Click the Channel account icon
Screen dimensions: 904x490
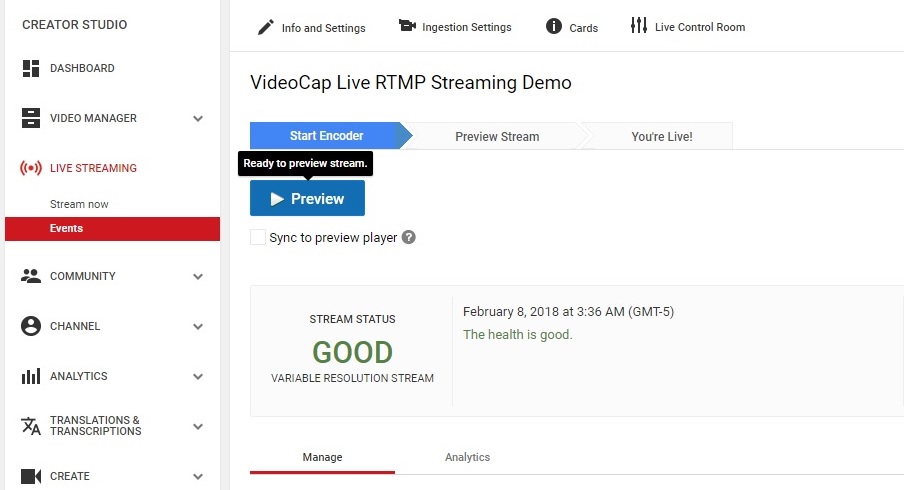(31, 326)
